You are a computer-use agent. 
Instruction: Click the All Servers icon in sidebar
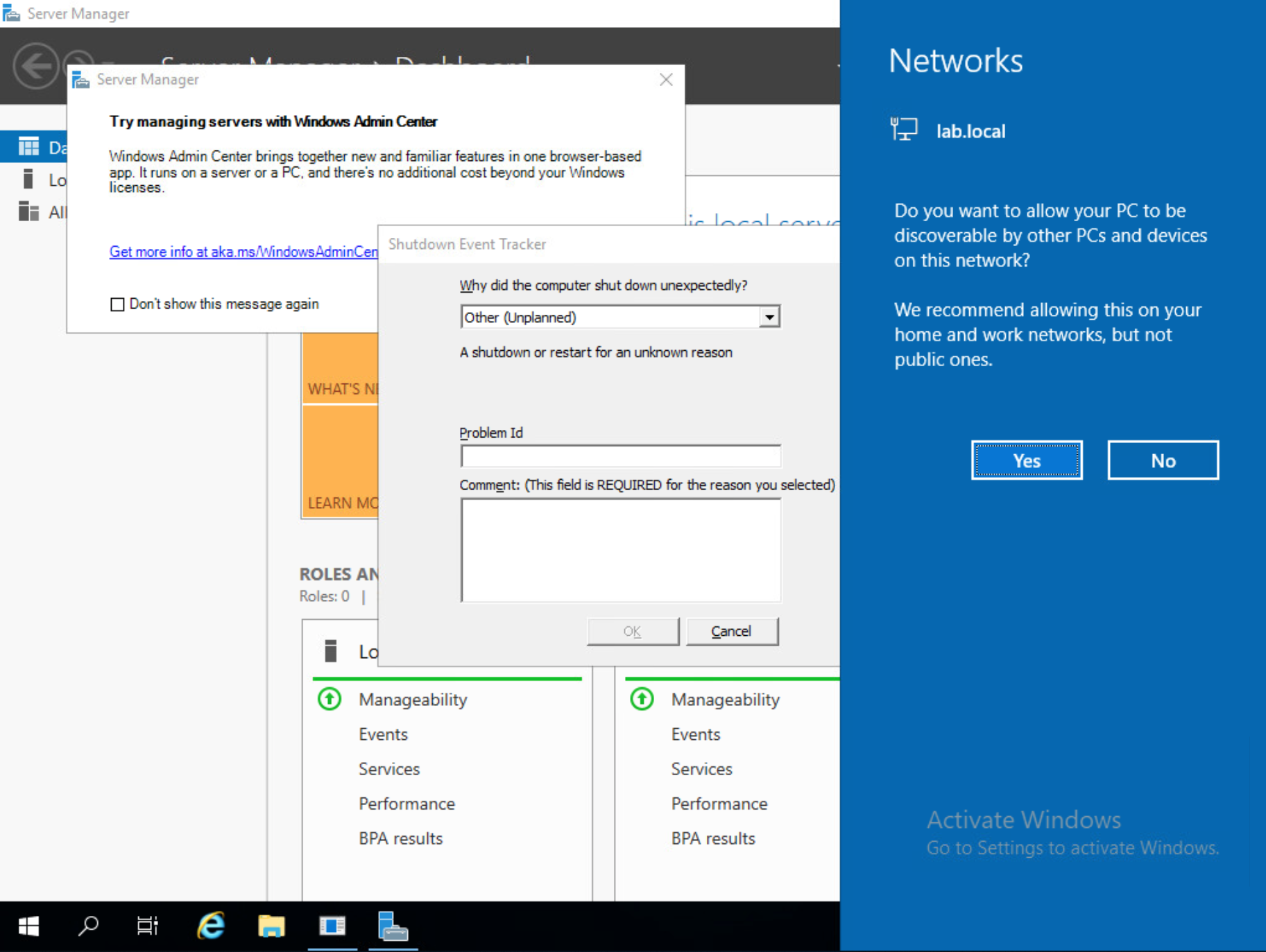[28, 211]
